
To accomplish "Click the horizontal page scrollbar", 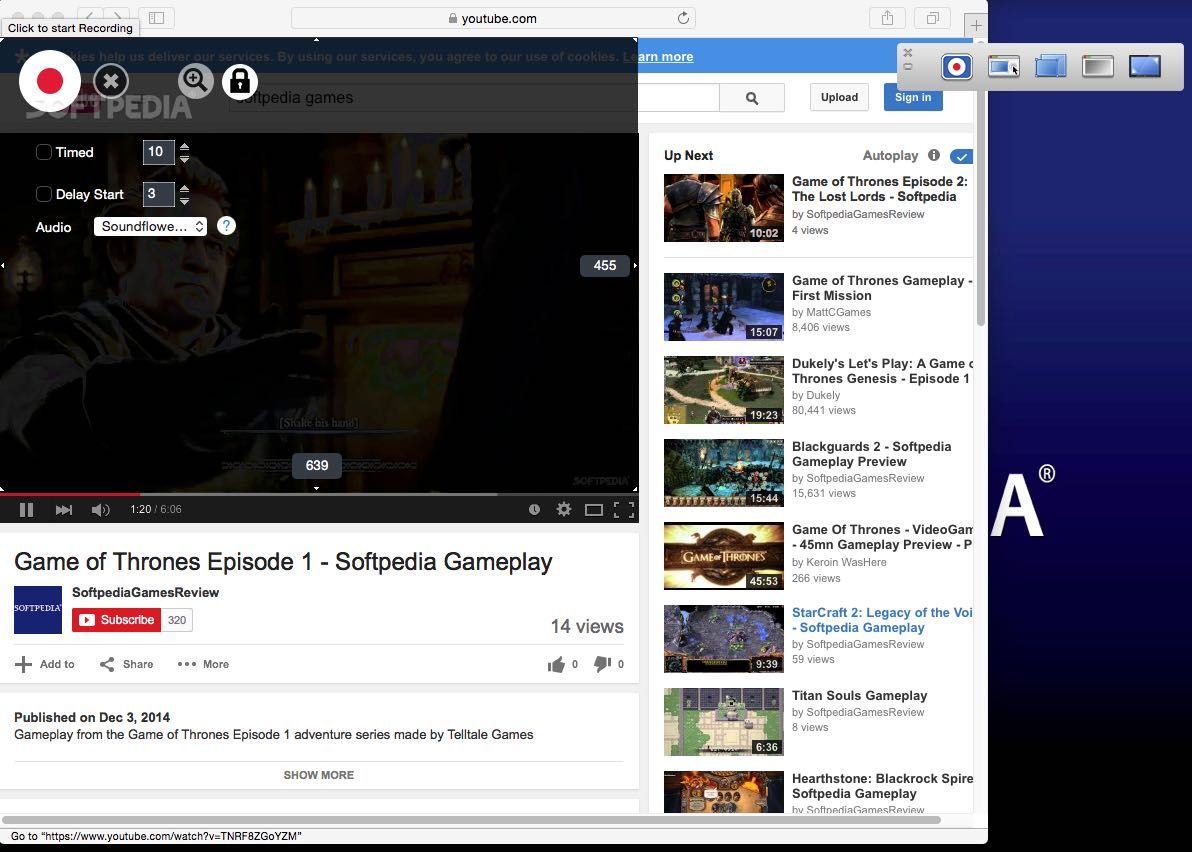I will (x=471, y=820).
